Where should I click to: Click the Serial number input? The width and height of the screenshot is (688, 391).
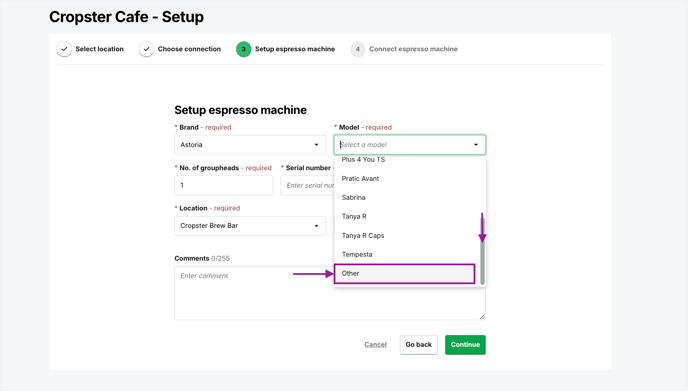pos(307,185)
